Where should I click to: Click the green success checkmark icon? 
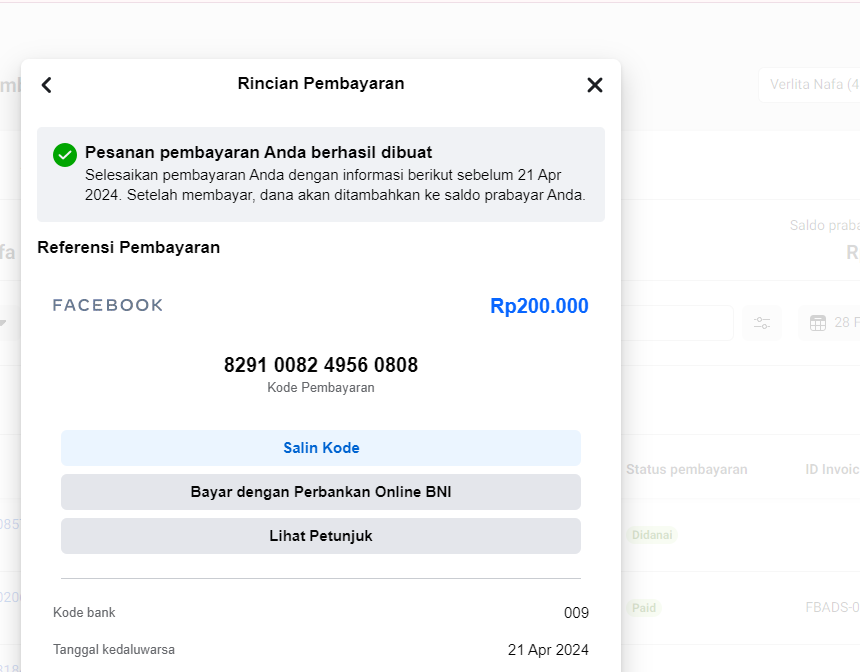pos(65,155)
